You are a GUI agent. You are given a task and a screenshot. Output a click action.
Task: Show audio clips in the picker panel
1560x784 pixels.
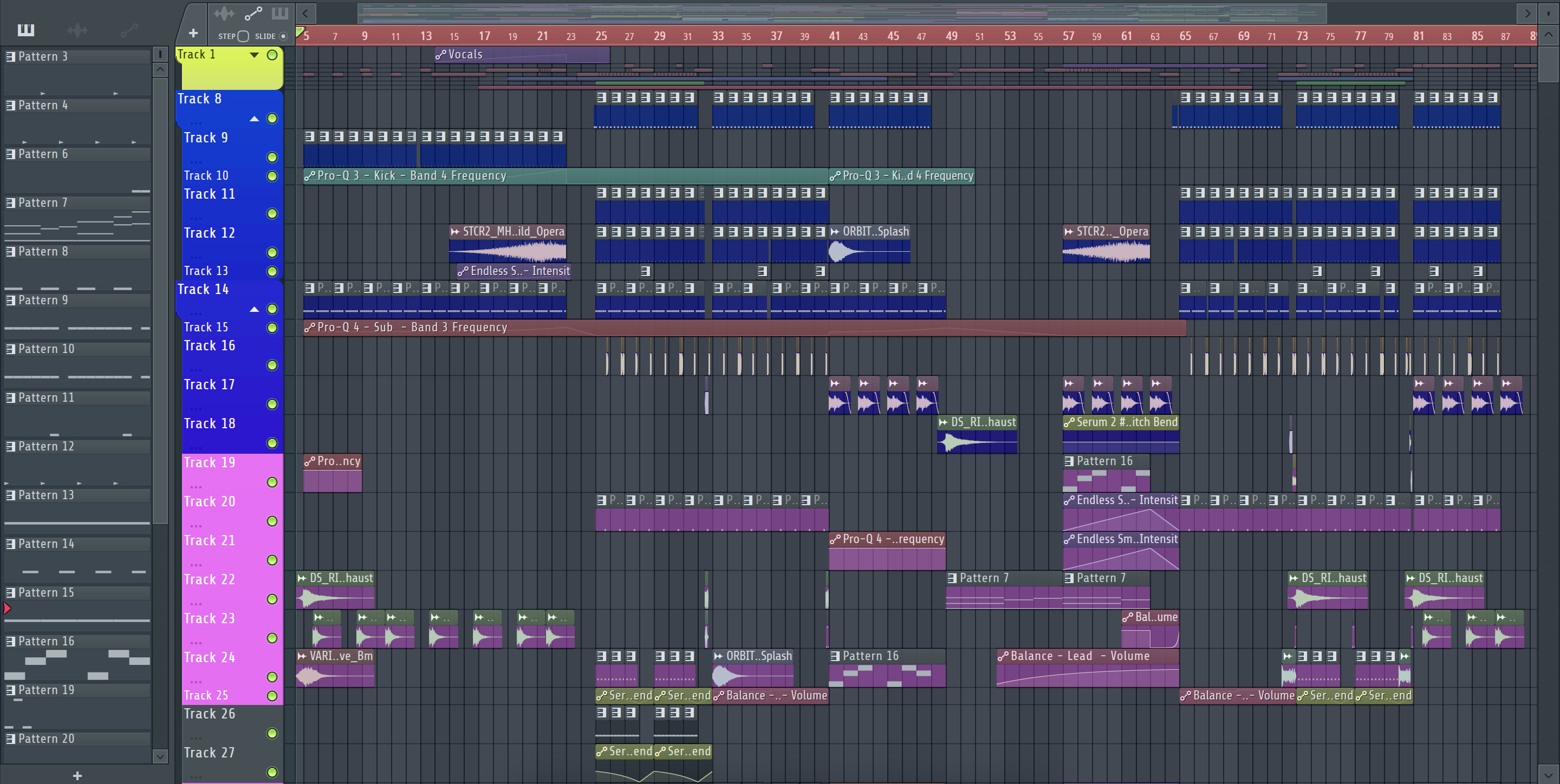coord(77,30)
